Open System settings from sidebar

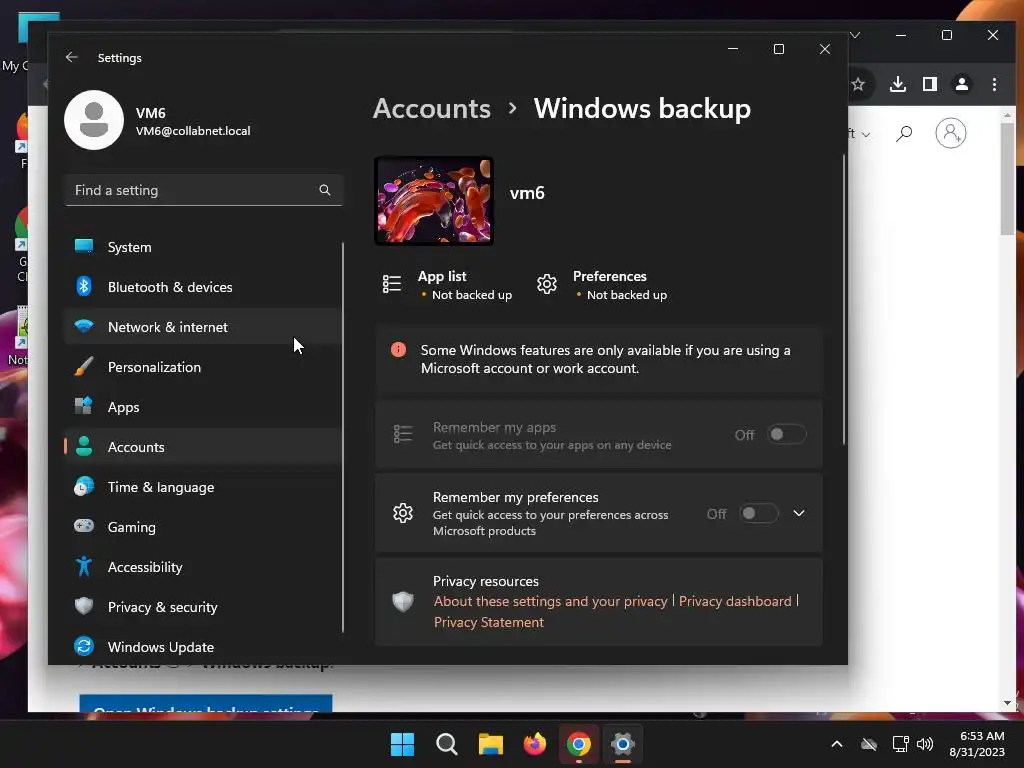coord(202,247)
